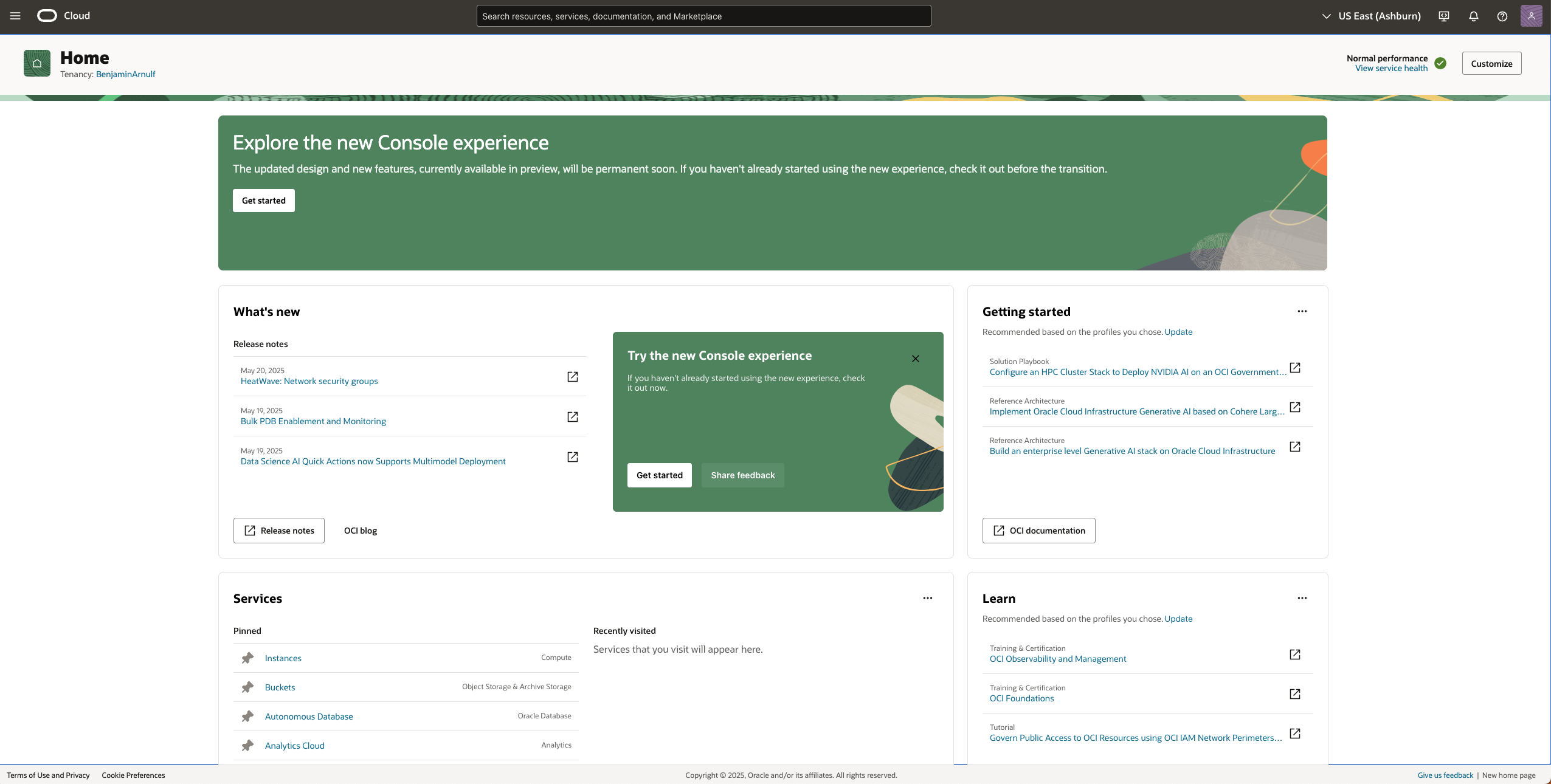The width and height of the screenshot is (1551, 784).
Task: Click the search resources input field
Action: (703, 16)
